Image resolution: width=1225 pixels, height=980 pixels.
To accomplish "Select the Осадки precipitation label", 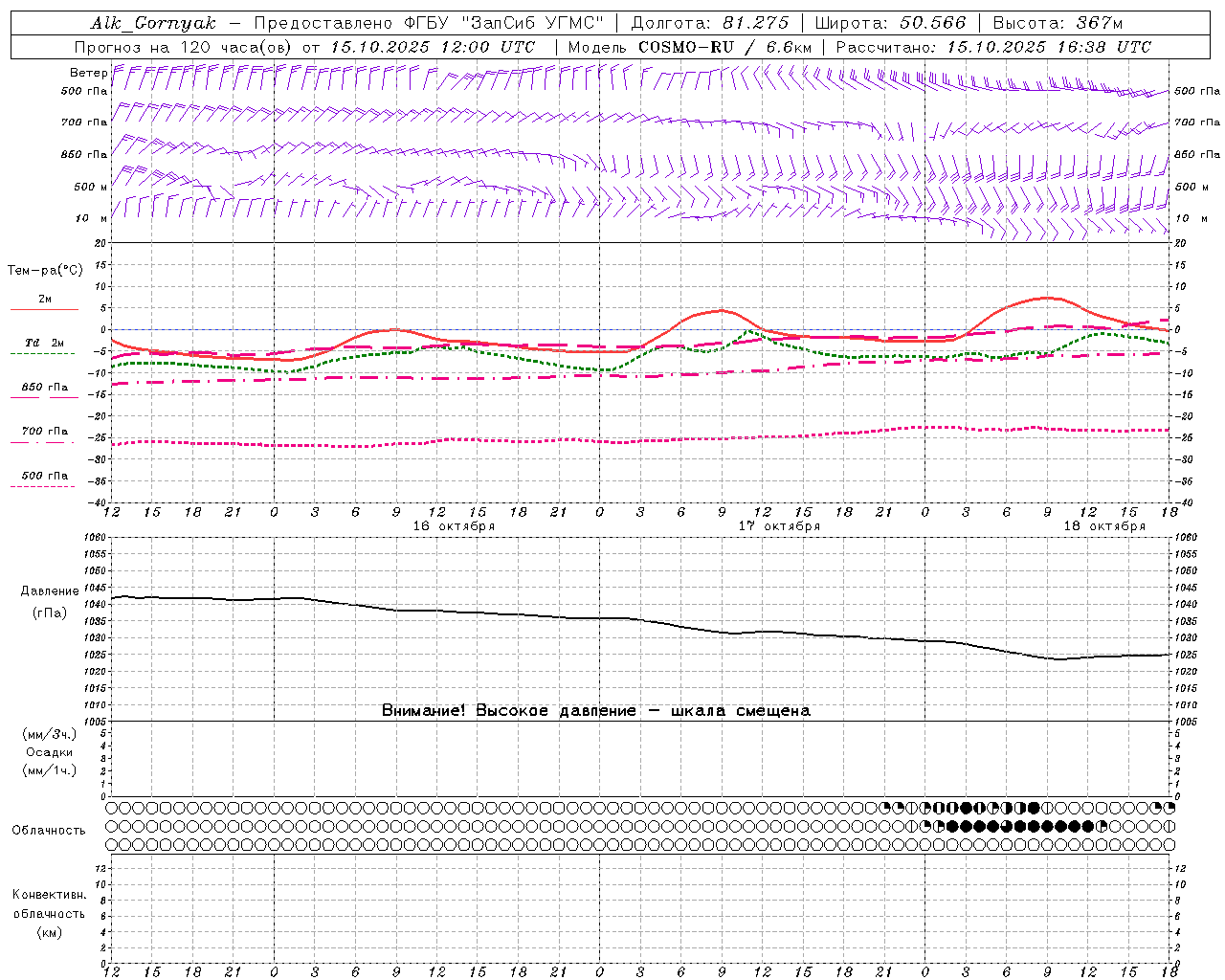I will click(50, 752).
